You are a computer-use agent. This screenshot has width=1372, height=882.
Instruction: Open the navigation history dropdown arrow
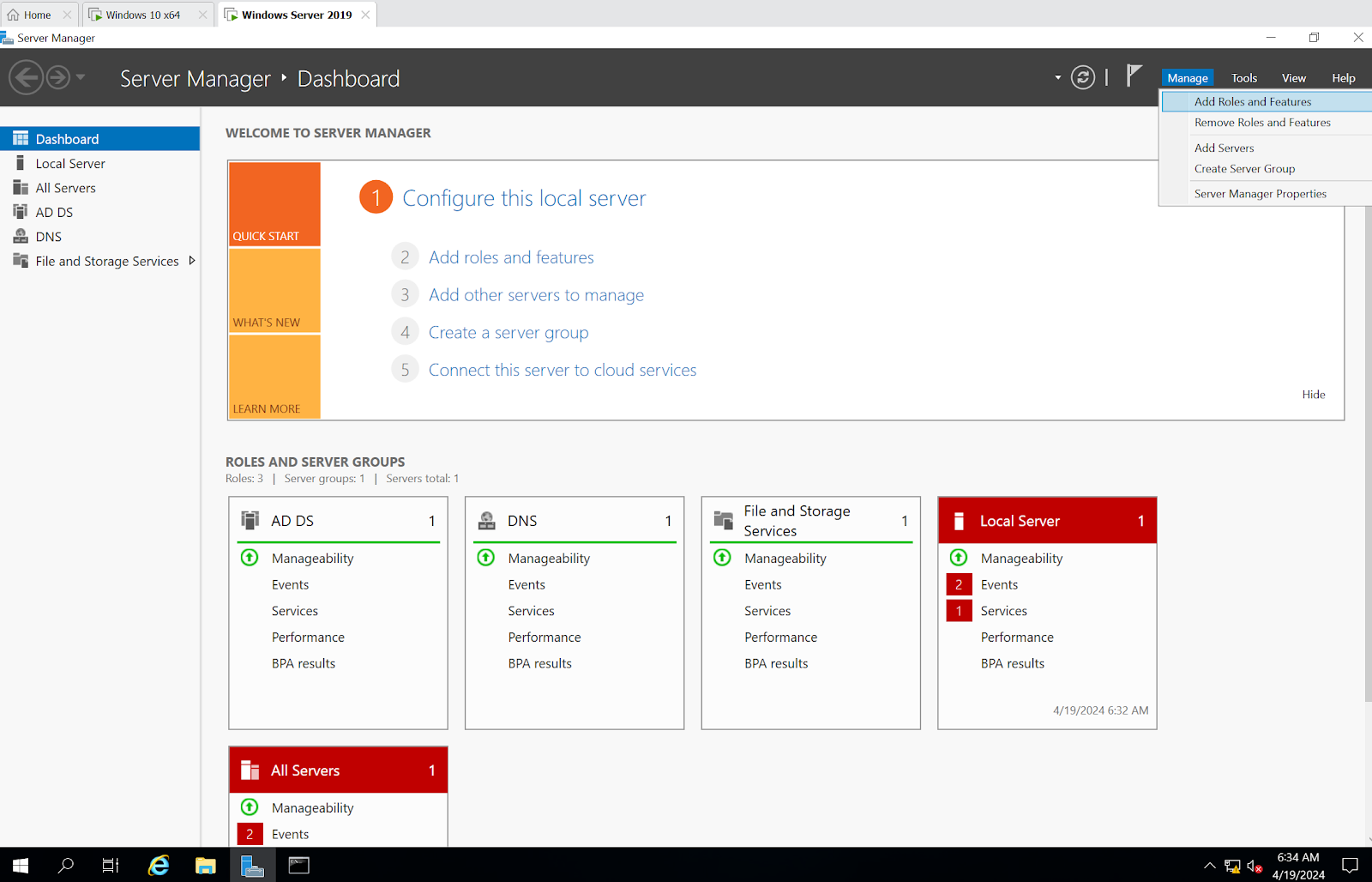[81, 77]
